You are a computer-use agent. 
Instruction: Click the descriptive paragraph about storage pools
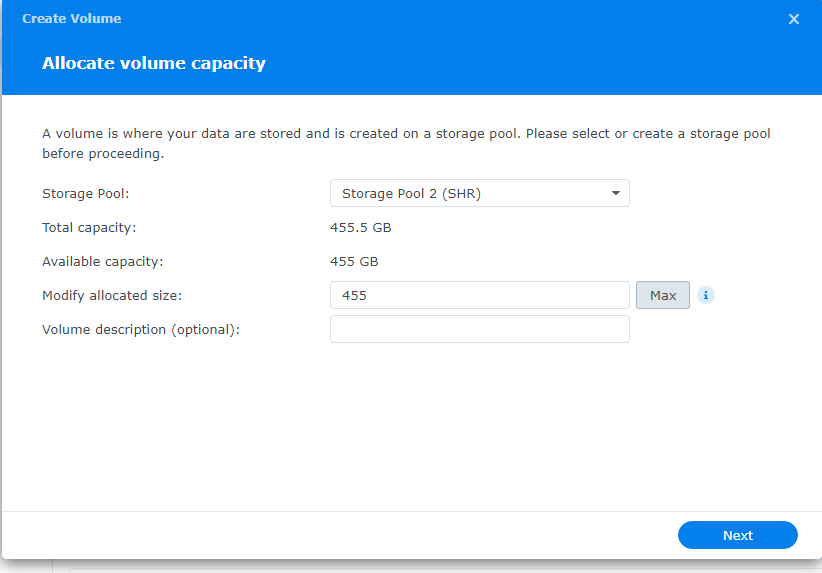pos(406,143)
